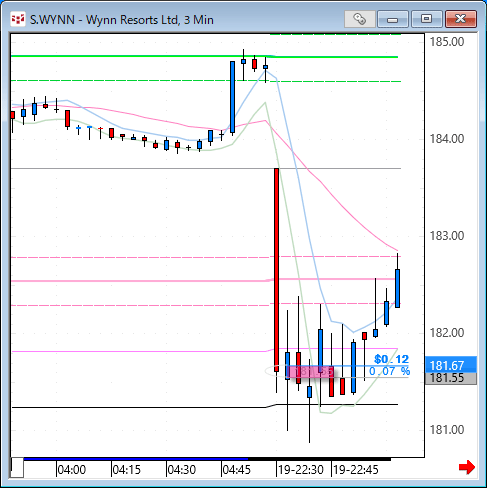Click the 19-22:30 time axis label
This screenshot has width=487, height=488.
tap(301, 470)
